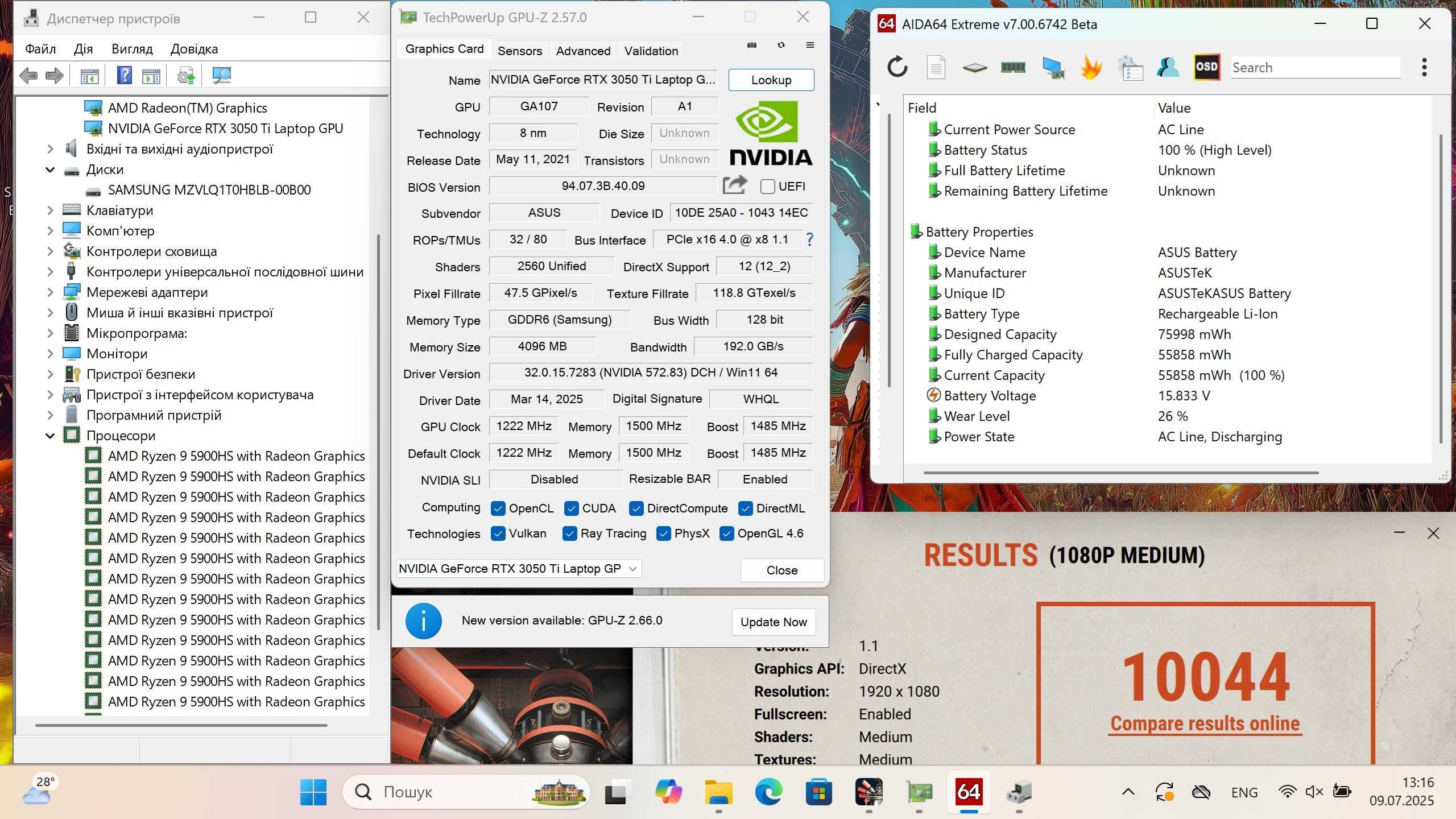Viewport: 1456px width, 819px height.
Task: Open AIDA64 Report page icon
Action: [936, 67]
